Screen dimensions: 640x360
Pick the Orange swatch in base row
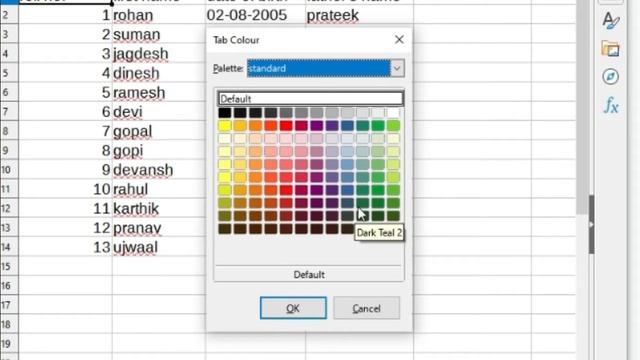[x=255, y=125]
